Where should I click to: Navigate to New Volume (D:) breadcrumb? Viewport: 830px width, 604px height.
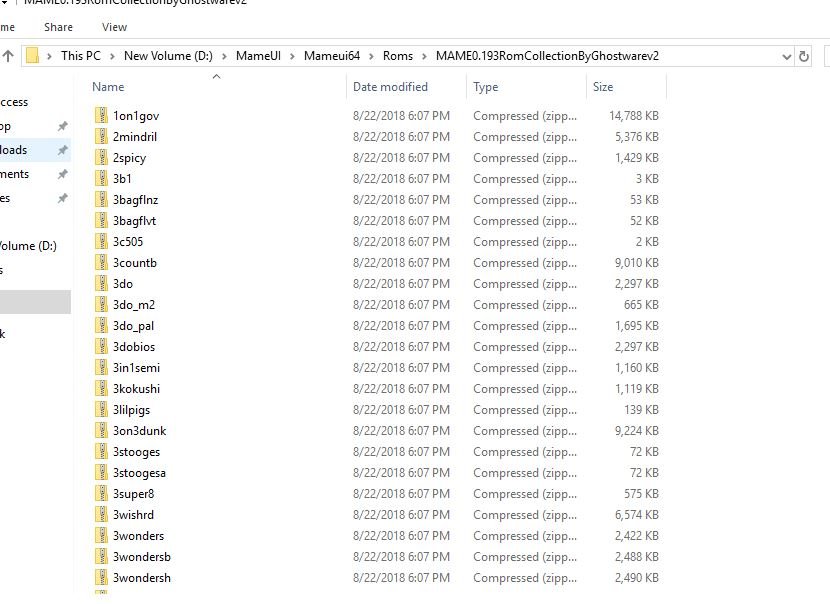168,56
